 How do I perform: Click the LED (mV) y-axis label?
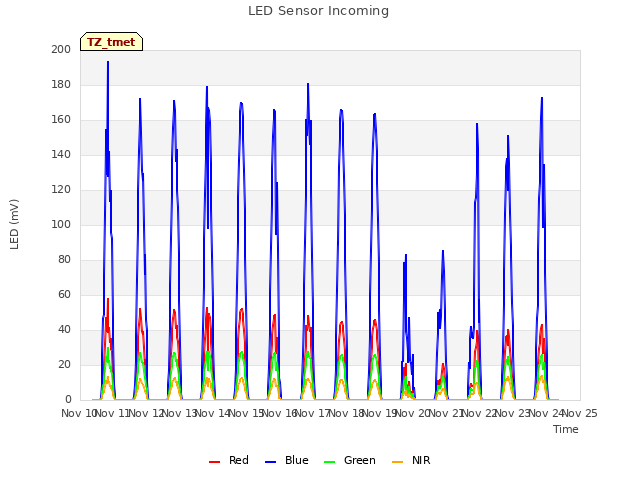tap(14, 224)
